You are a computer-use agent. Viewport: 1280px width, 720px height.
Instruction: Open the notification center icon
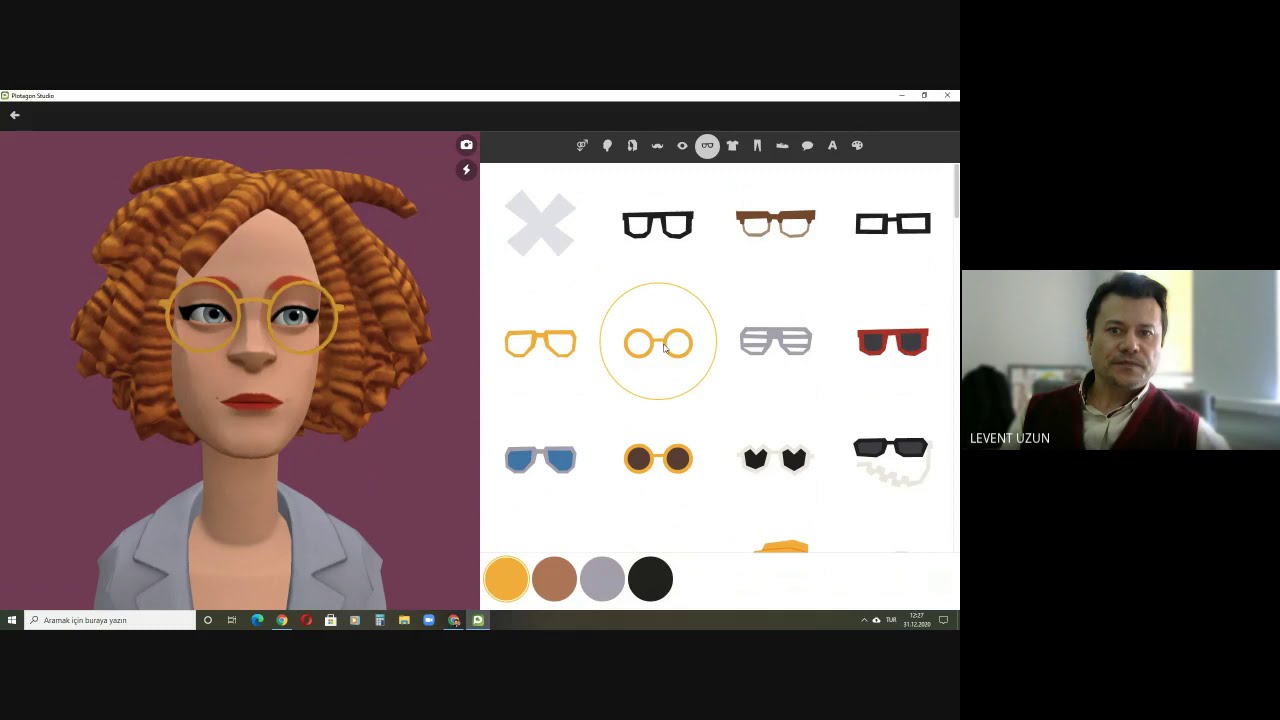pyautogui.click(x=943, y=620)
